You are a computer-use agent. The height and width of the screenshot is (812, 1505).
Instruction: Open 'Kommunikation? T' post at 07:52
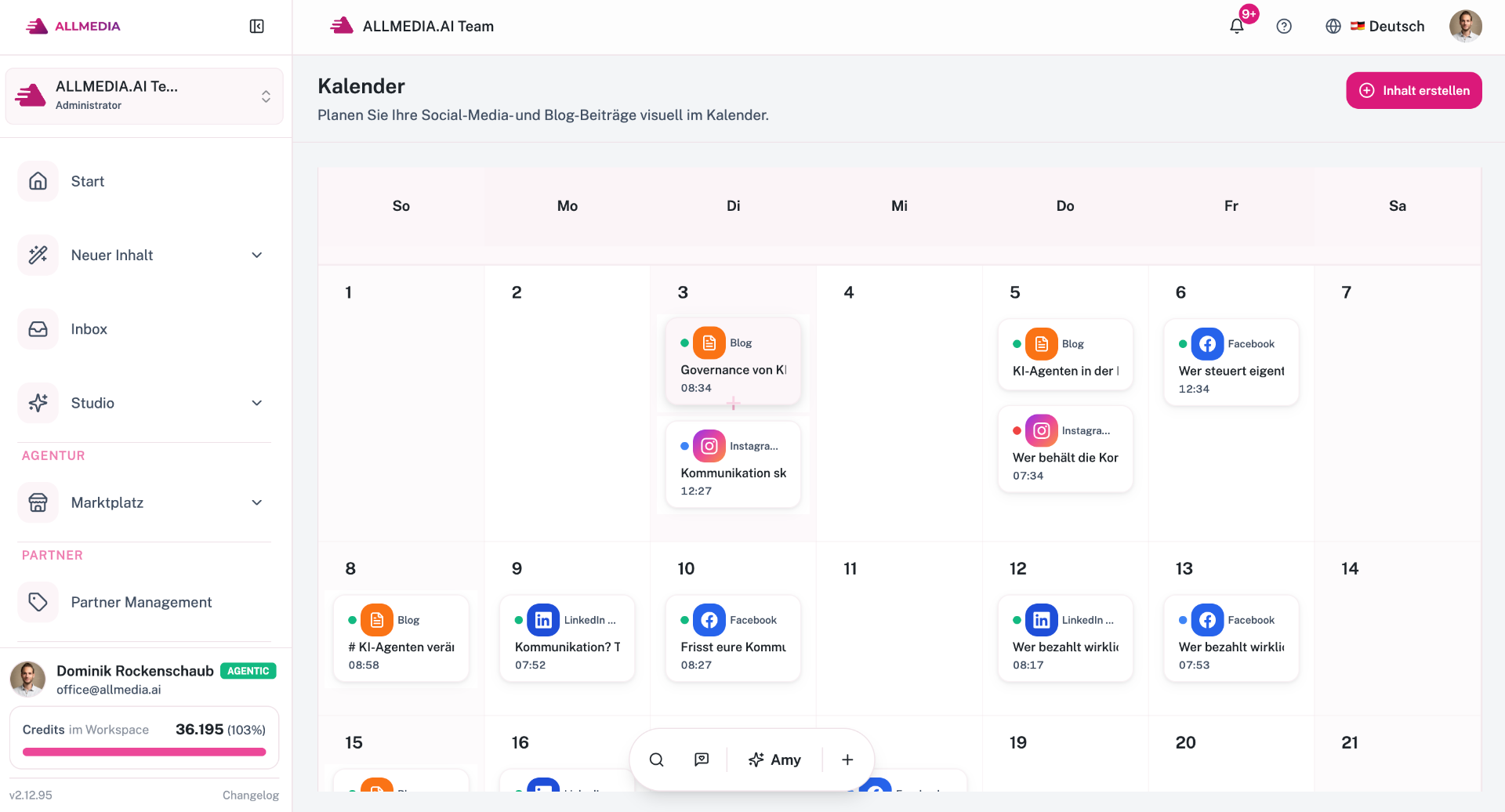point(567,638)
